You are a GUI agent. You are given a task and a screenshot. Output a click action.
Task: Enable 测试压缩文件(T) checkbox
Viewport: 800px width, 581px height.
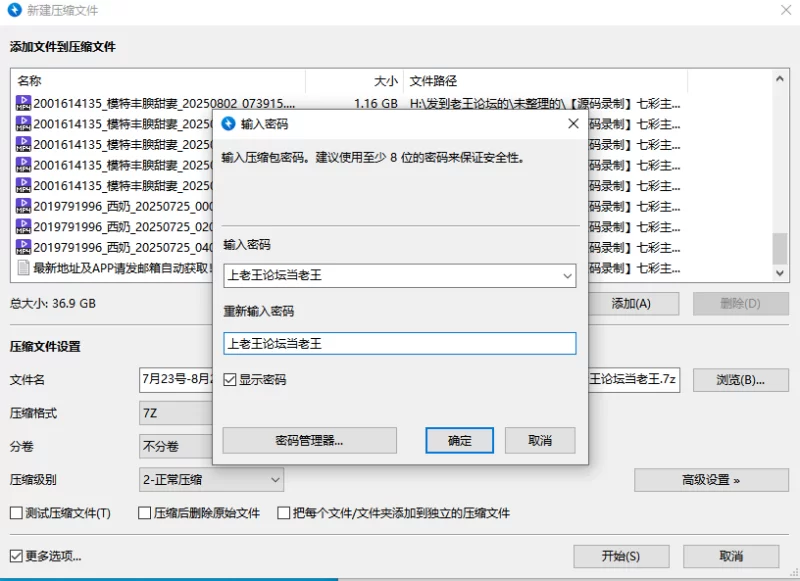tap(16, 513)
